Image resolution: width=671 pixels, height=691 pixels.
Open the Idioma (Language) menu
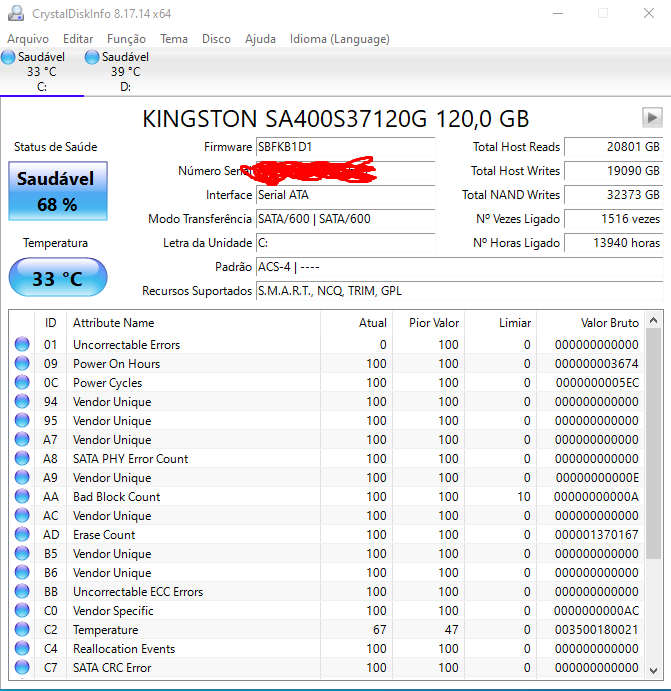340,39
